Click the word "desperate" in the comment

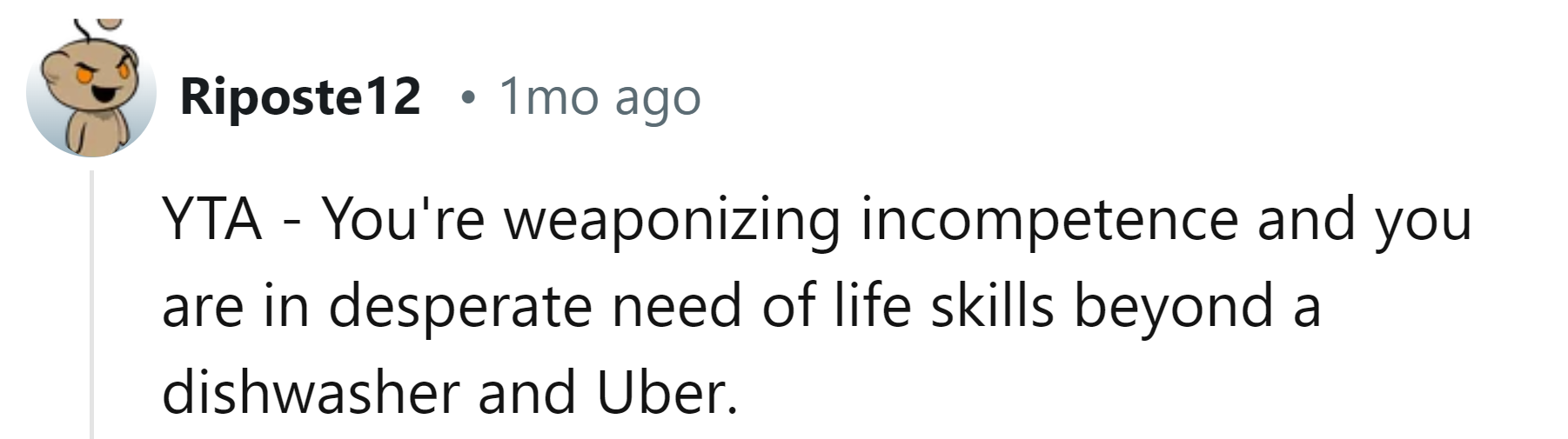459,306
